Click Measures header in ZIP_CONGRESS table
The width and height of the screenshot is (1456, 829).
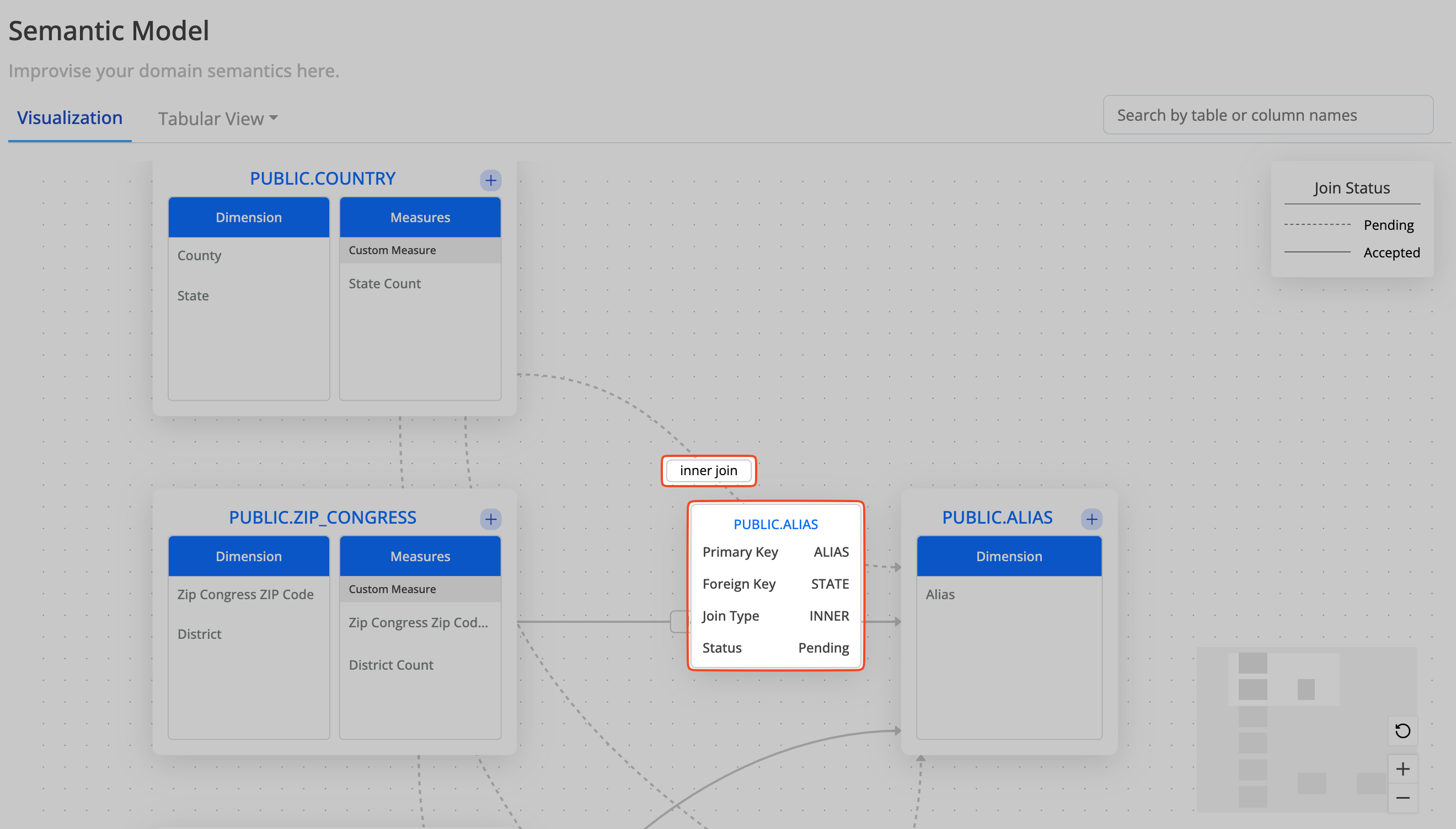coord(420,556)
